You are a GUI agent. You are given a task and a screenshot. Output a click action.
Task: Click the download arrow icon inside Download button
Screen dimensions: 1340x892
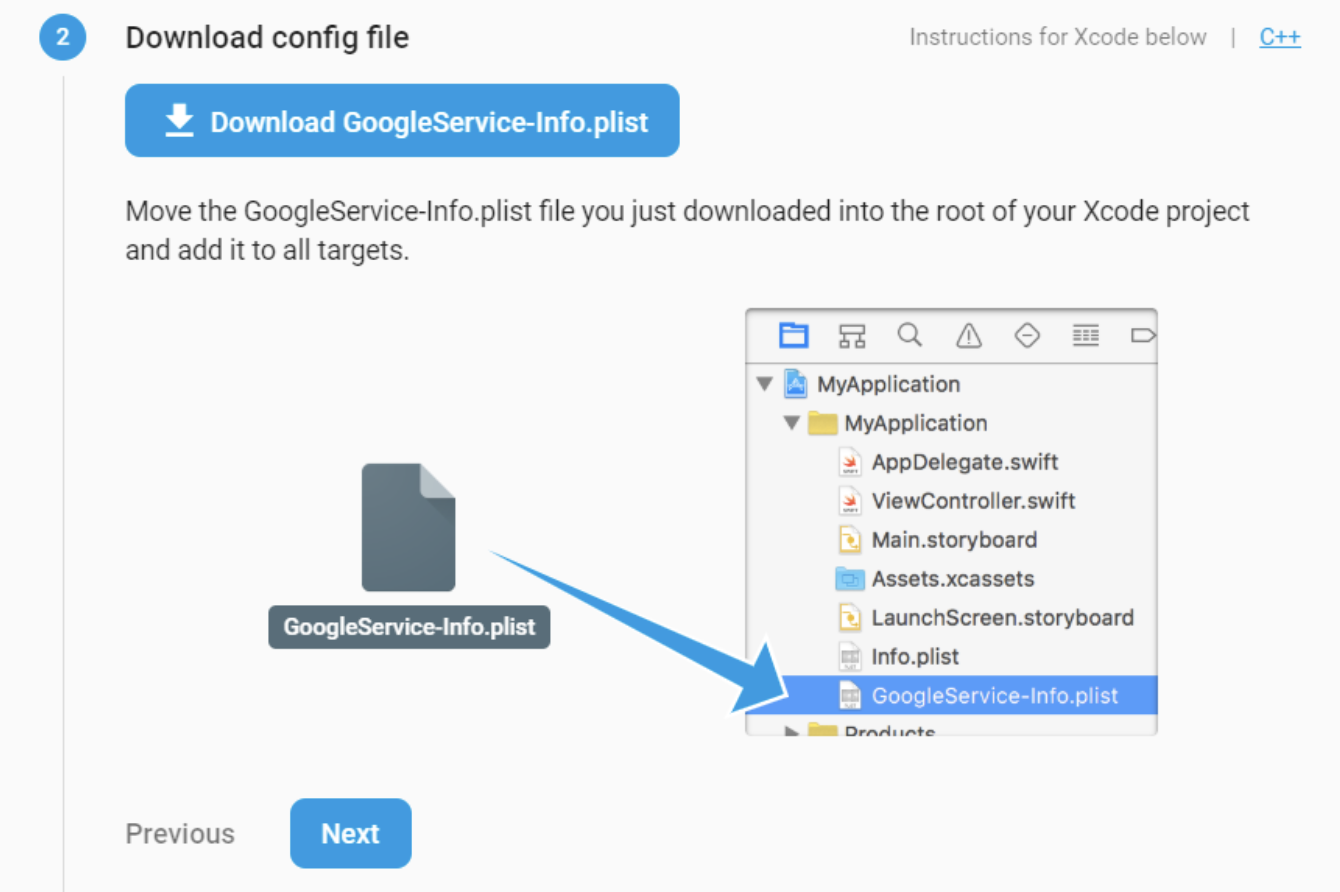click(179, 121)
